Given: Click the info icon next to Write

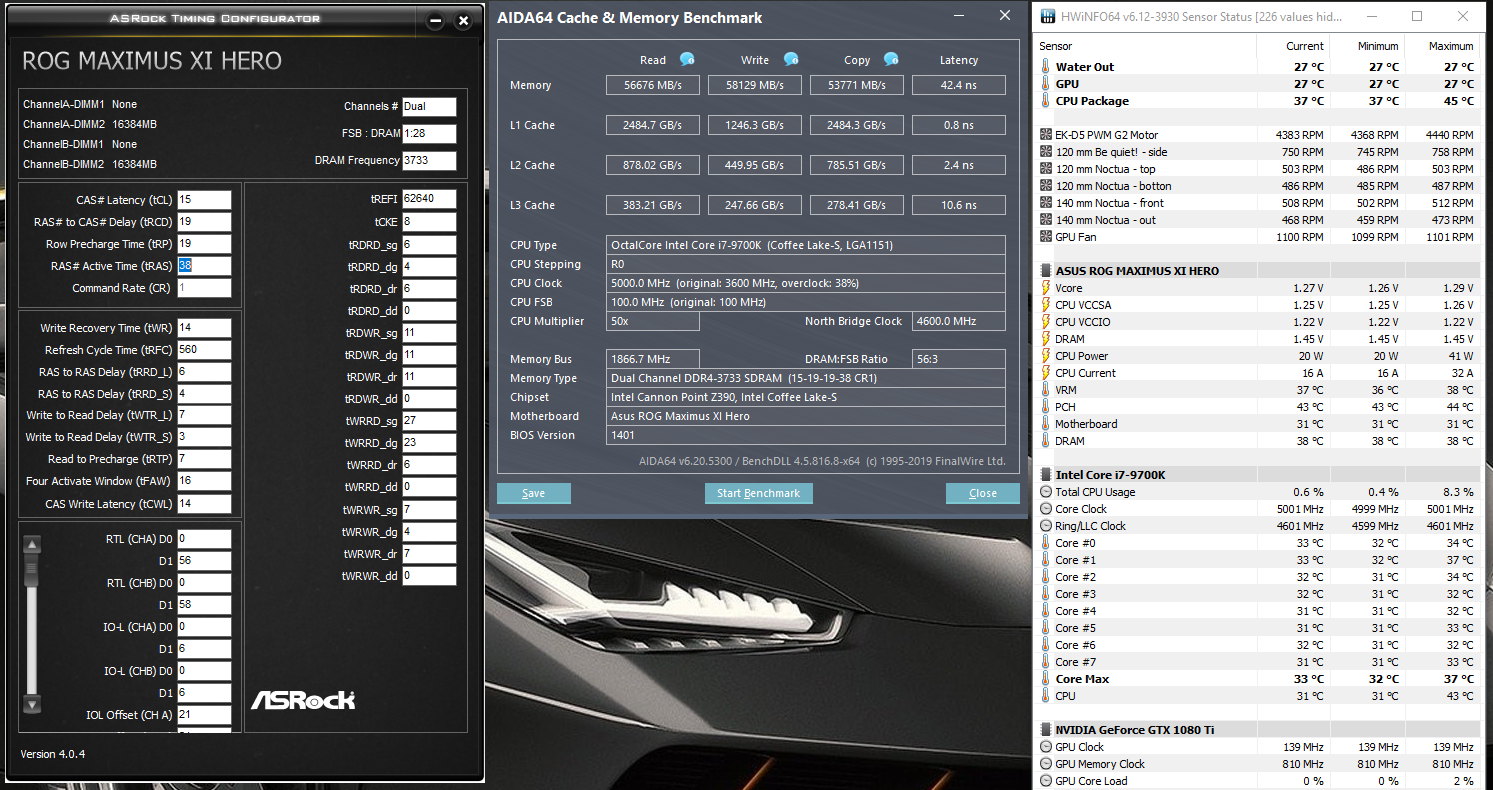Looking at the screenshot, I should coord(791,59).
